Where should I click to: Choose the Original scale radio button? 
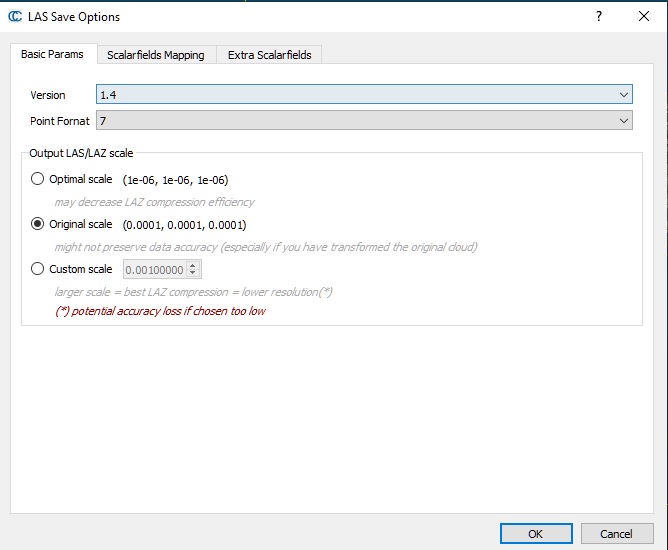[x=38, y=225]
